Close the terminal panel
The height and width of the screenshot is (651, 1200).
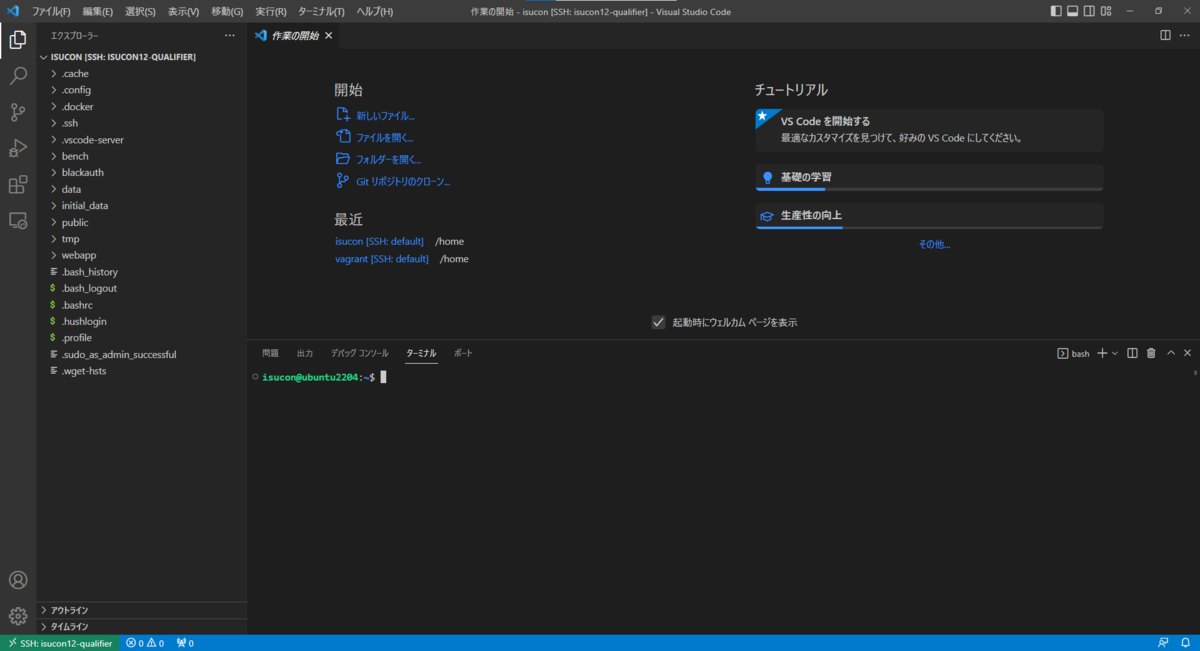click(1188, 353)
